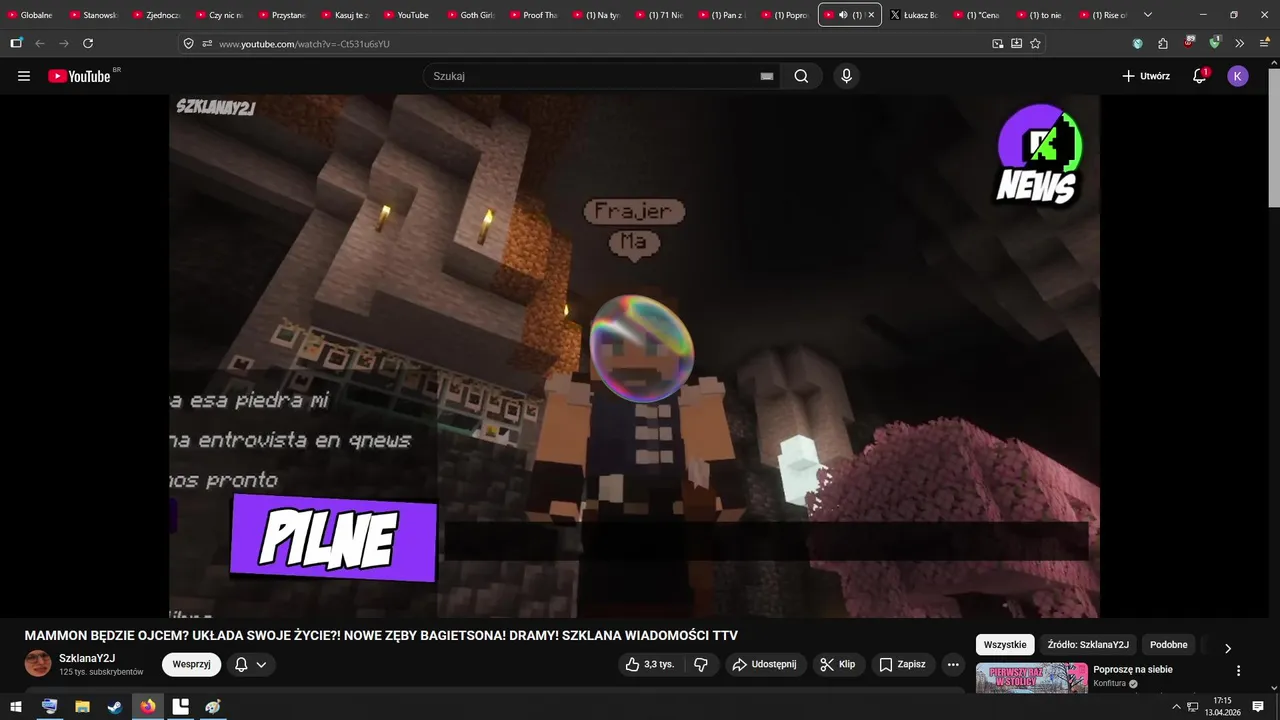The height and width of the screenshot is (720, 1280).
Task: Switch to the Globalne tab
Action: pos(31,15)
